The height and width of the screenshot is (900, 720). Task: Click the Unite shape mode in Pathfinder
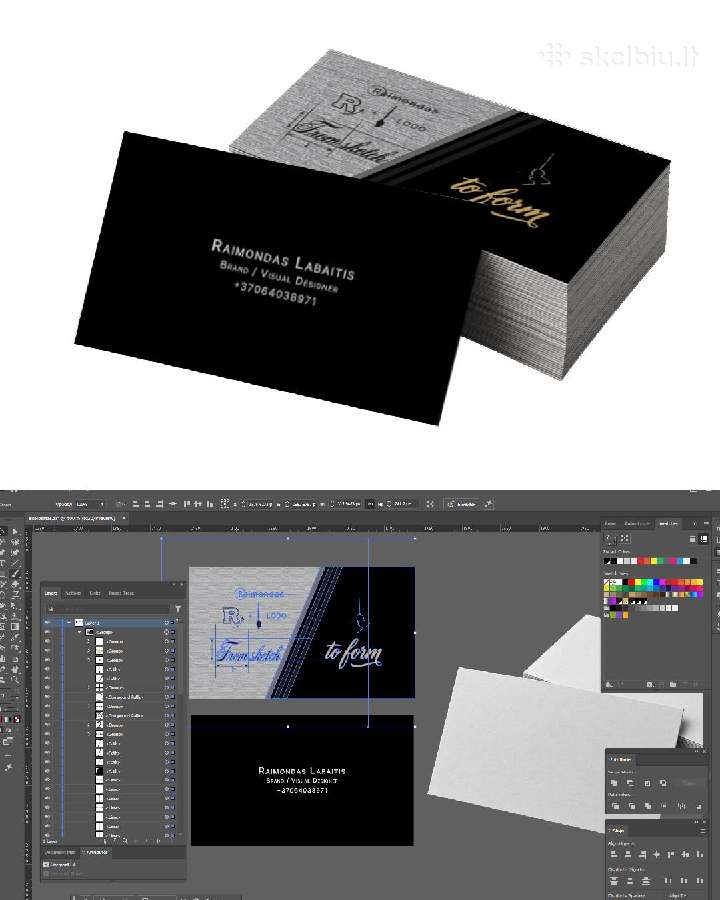coord(614,783)
